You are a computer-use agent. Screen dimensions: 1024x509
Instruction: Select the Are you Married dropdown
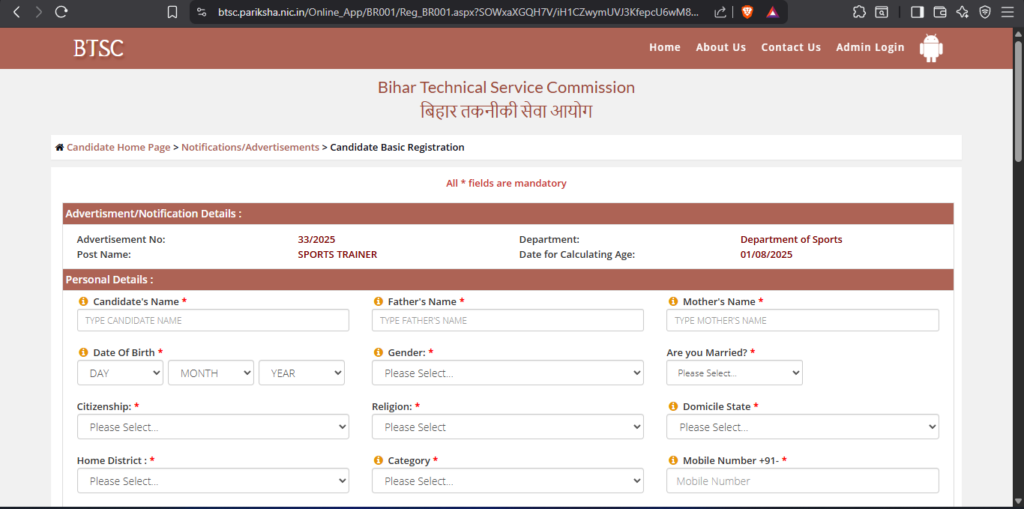(x=734, y=373)
